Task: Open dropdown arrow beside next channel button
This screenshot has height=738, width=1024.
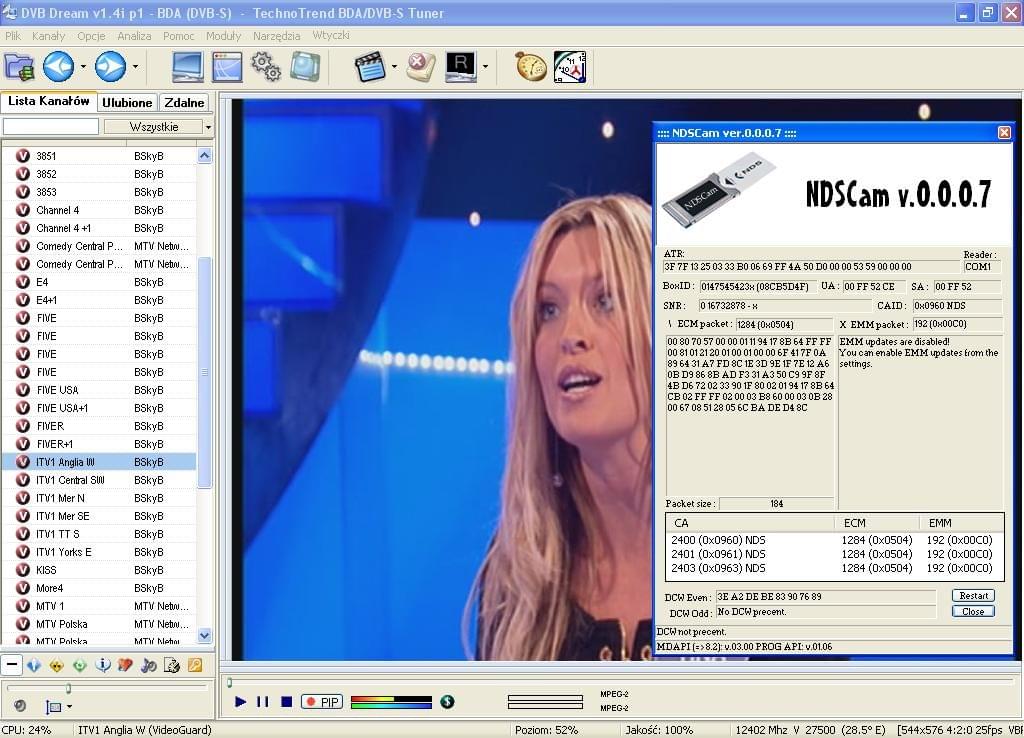Action: tap(135, 67)
